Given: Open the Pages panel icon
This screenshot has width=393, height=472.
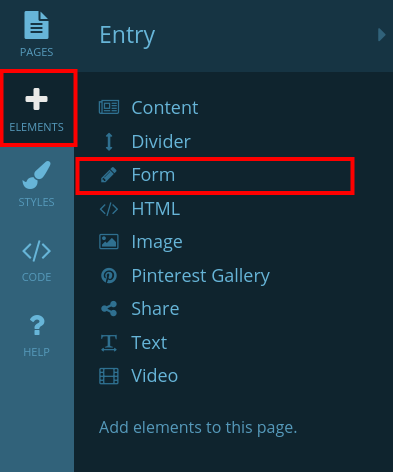Looking at the screenshot, I should tap(36, 25).
